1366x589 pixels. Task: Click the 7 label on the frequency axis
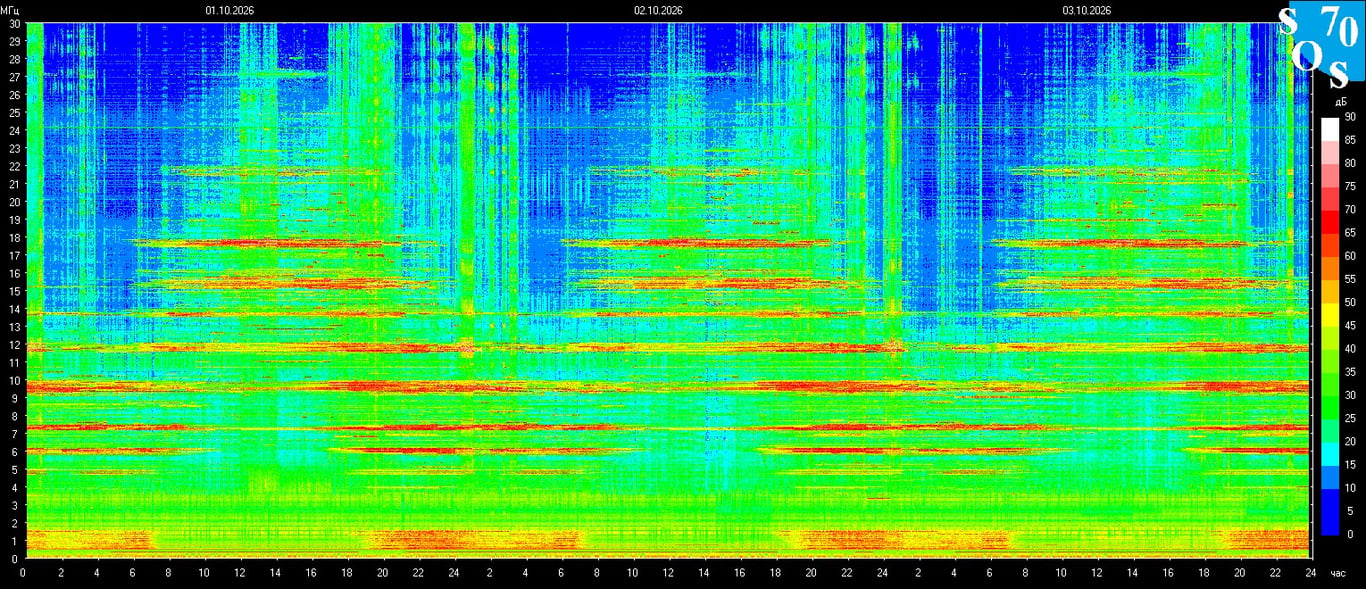[16, 434]
